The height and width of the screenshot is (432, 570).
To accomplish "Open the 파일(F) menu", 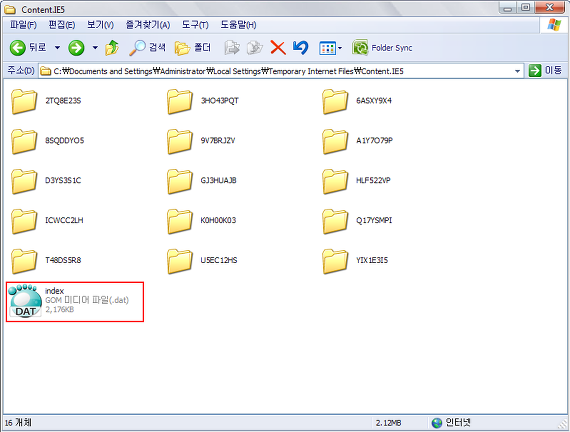I will tap(23, 25).
